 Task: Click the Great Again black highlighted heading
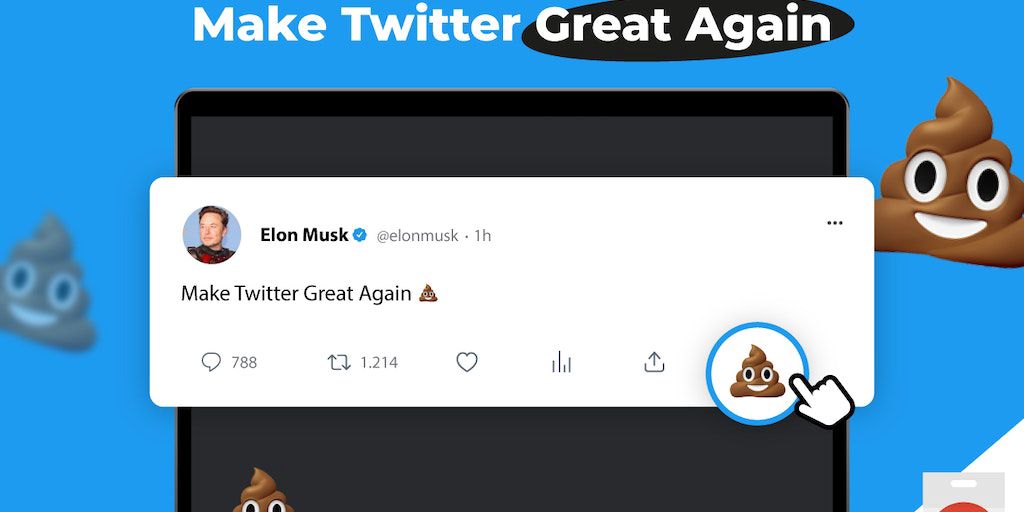[686, 26]
